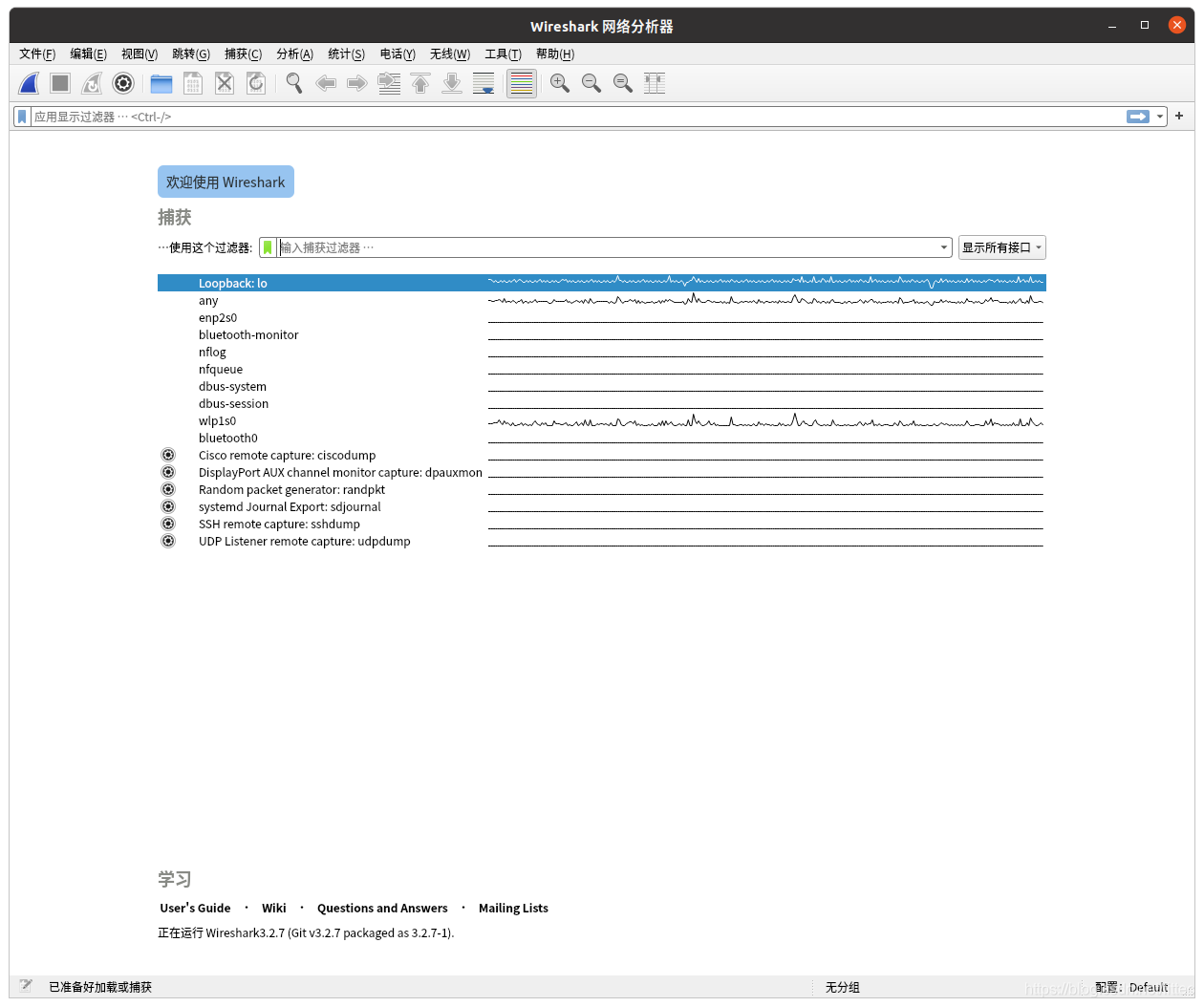Open the 视图(V) menu
The height and width of the screenshot is (1007, 1204).
[x=140, y=54]
